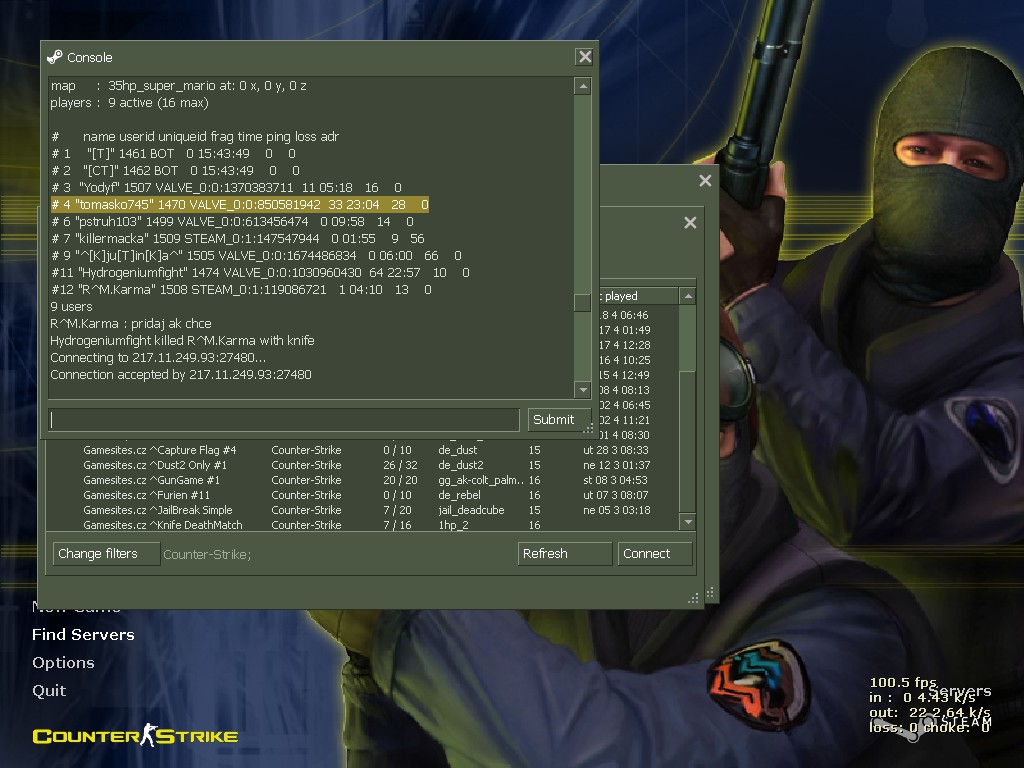1024x768 pixels.
Task: Click the 7 / 16 players cell
Action: coord(397,525)
